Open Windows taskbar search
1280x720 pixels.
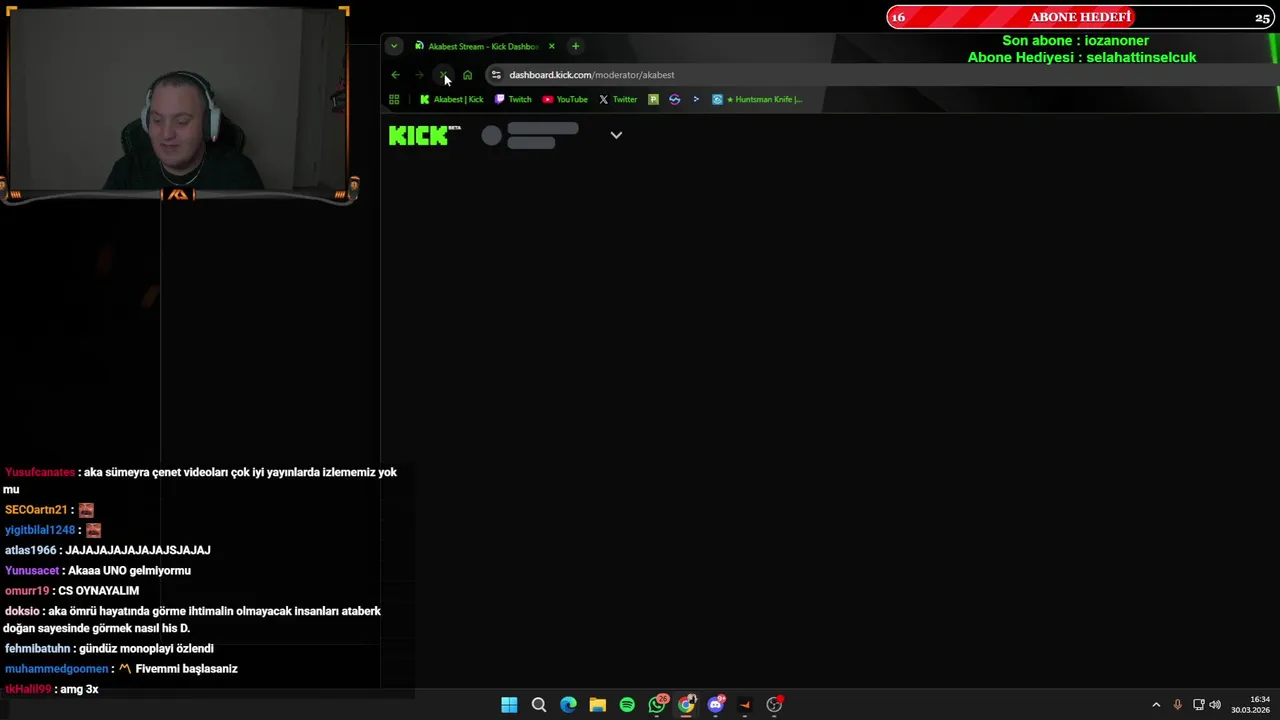539,705
